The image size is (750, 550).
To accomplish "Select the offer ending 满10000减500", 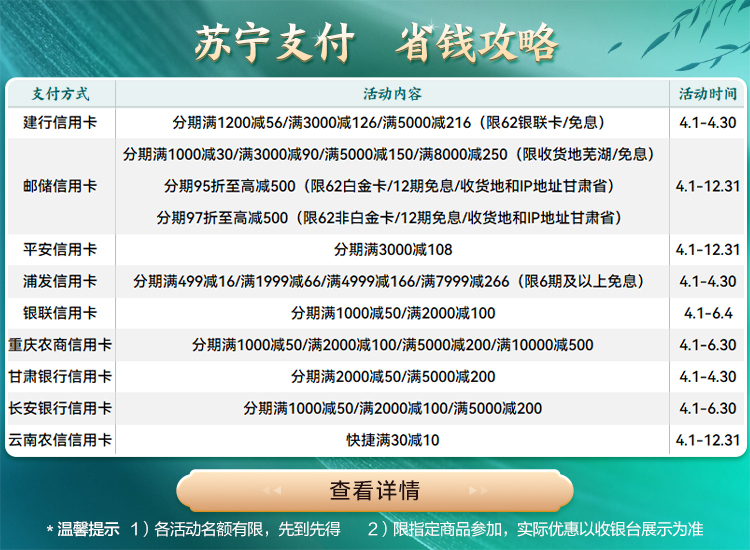I will pyautogui.click(x=393, y=345).
